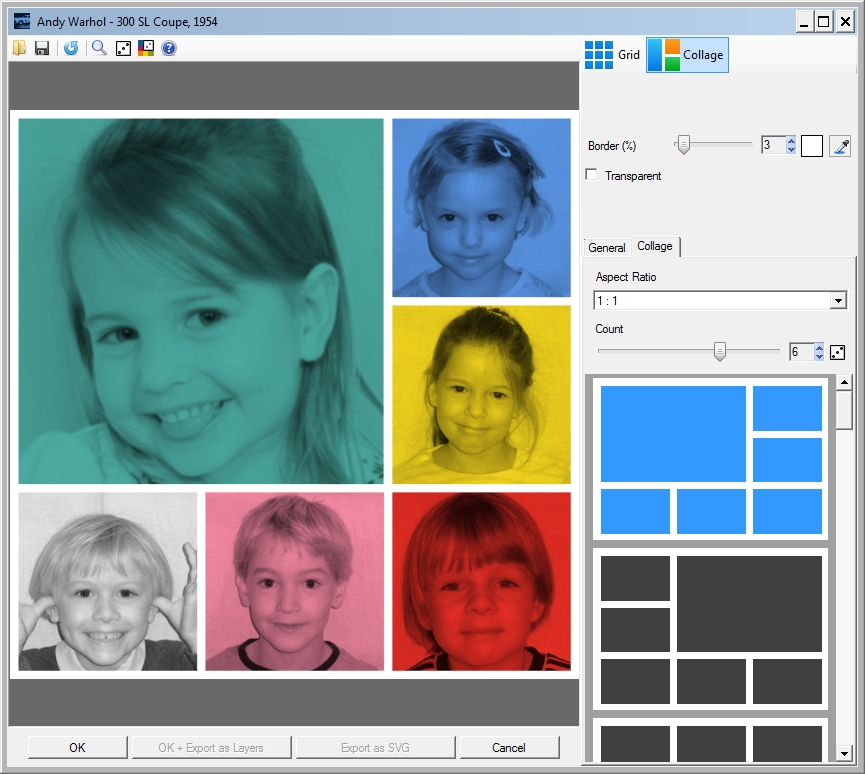The height and width of the screenshot is (774, 865).
Task: Click the Count number field
Action: tap(802, 352)
